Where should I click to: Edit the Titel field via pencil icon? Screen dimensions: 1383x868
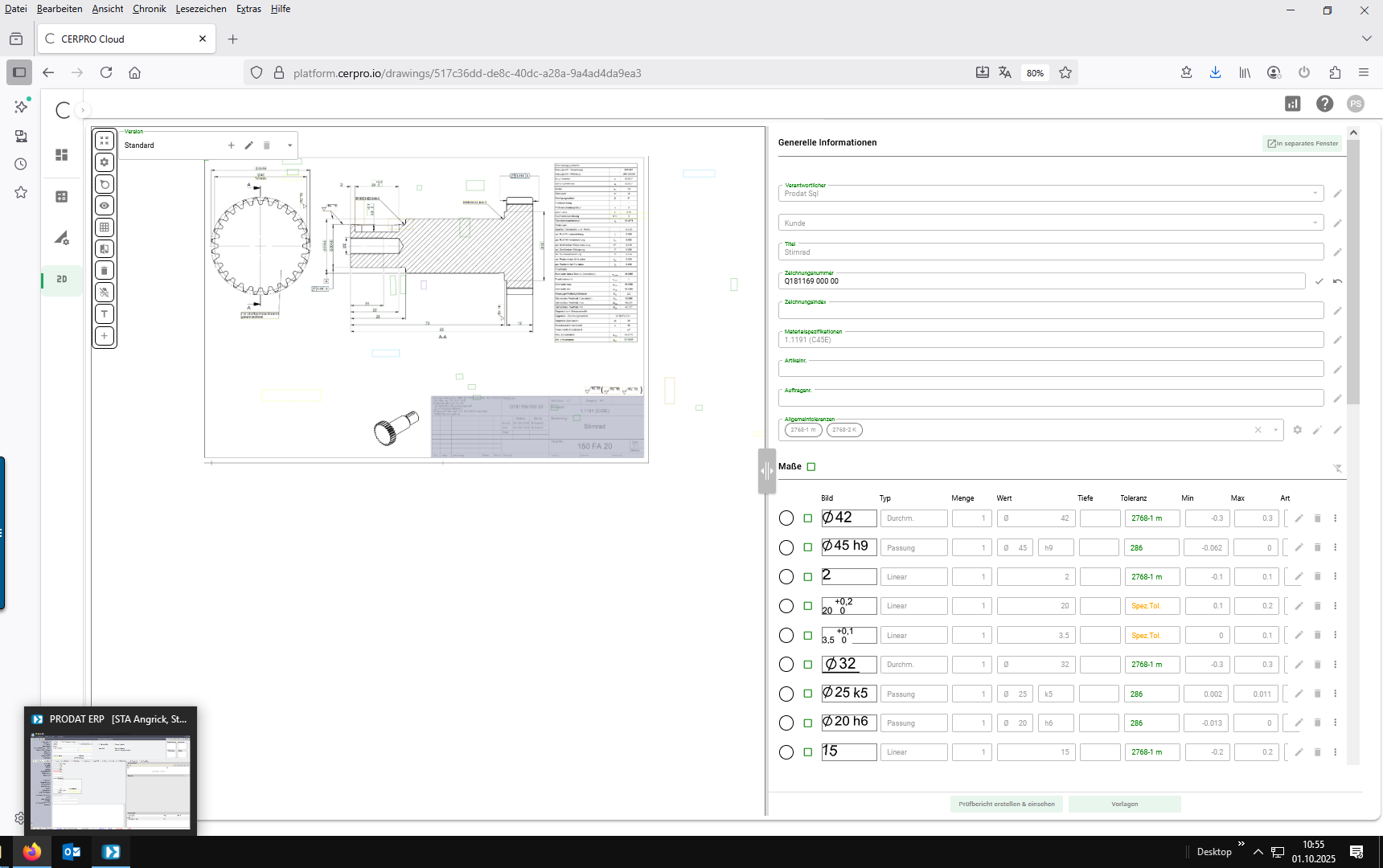pos(1337,252)
